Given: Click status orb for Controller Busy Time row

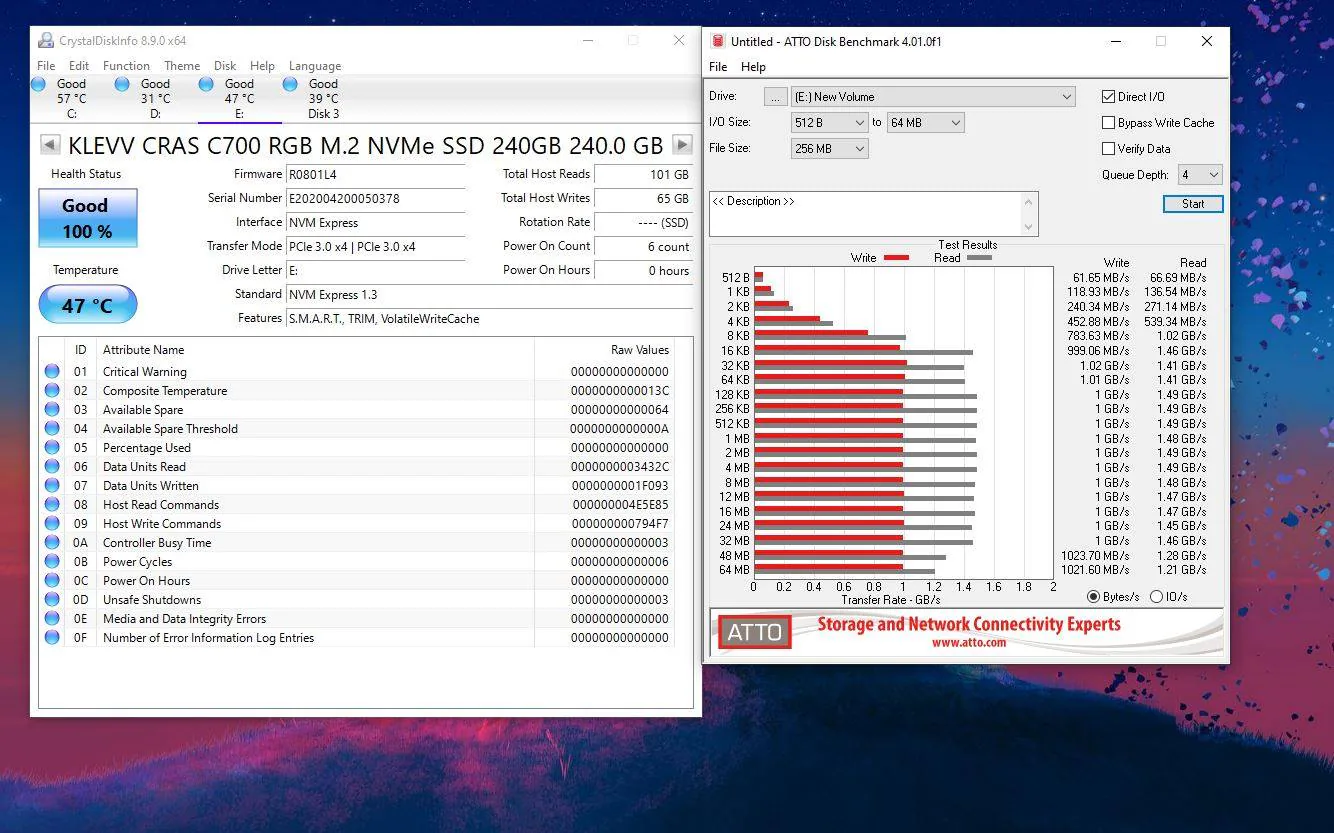Looking at the screenshot, I should 52,543.
